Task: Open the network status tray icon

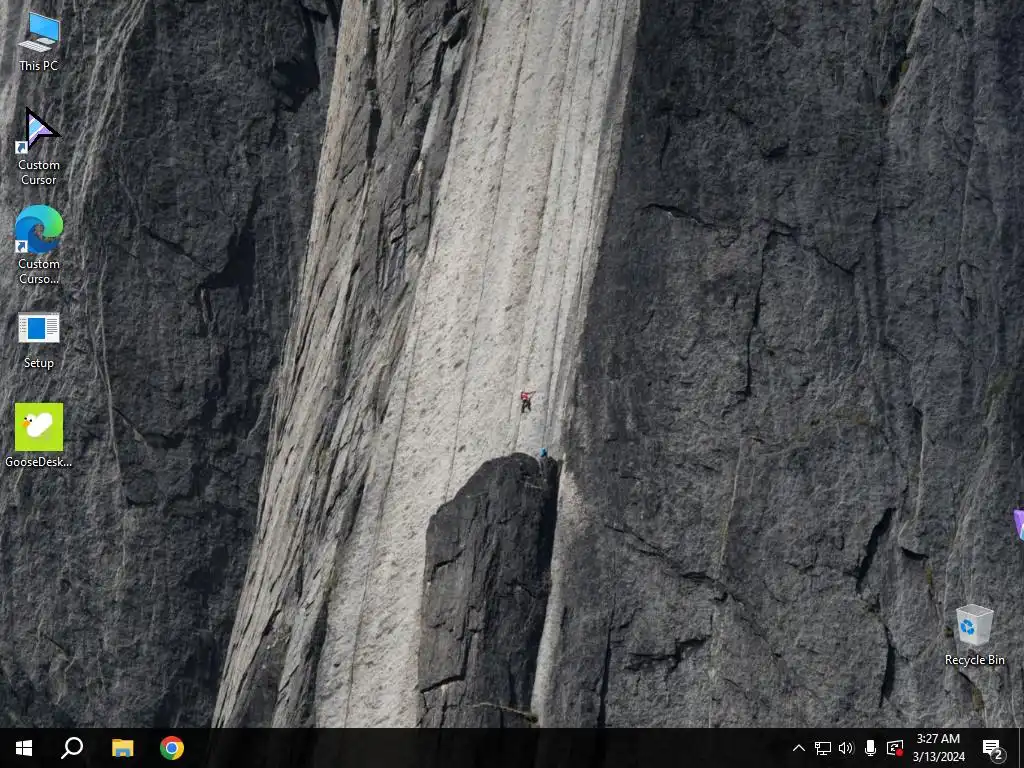Action: pyautogui.click(x=823, y=748)
